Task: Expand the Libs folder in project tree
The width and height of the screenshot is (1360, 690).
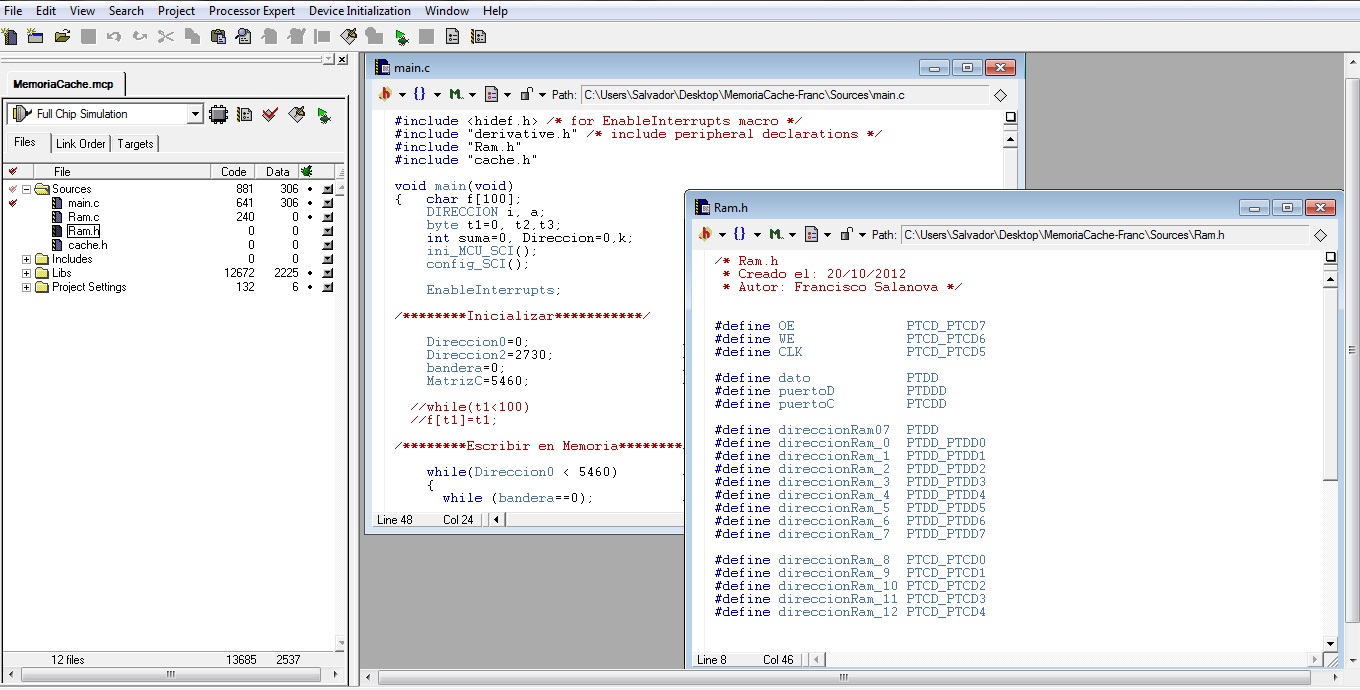Action: (x=27, y=273)
